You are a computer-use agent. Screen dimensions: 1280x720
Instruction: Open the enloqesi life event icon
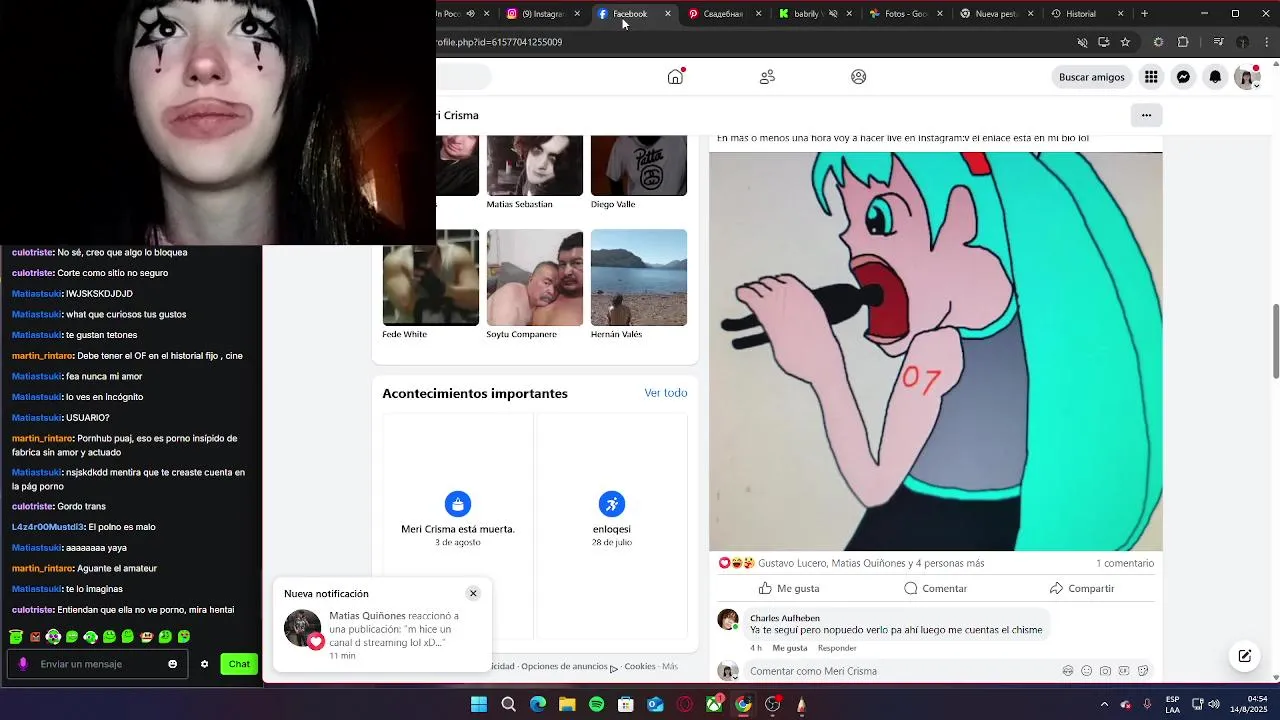click(612, 504)
